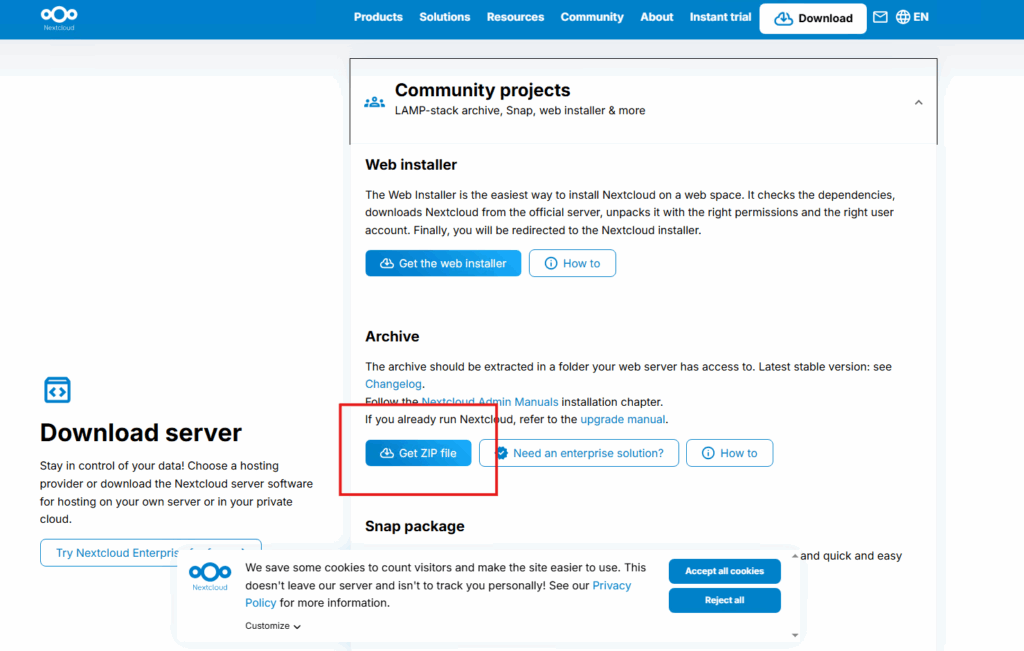Click the Nextcloud logo in cookie banner

coord(210,575)
